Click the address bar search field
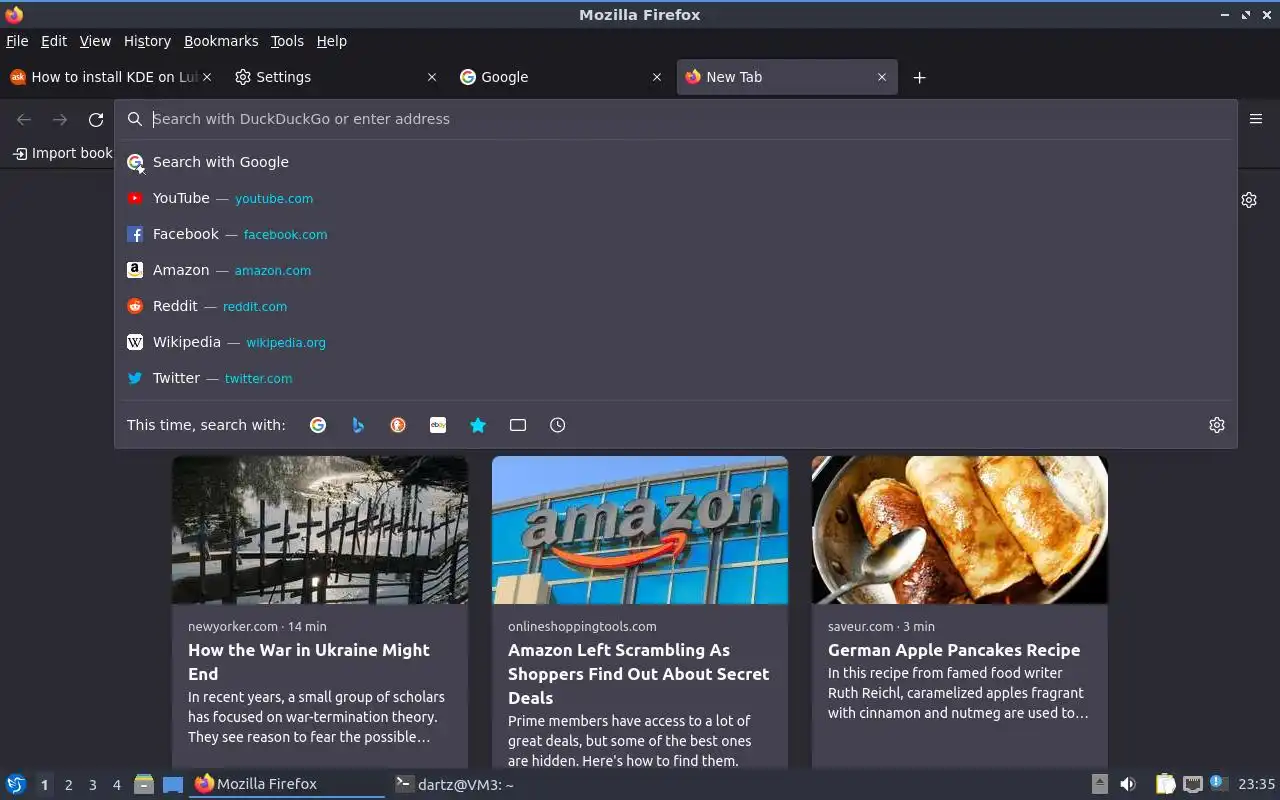Viewport: 1280px width, 800px height. click(x=676, y=119)
